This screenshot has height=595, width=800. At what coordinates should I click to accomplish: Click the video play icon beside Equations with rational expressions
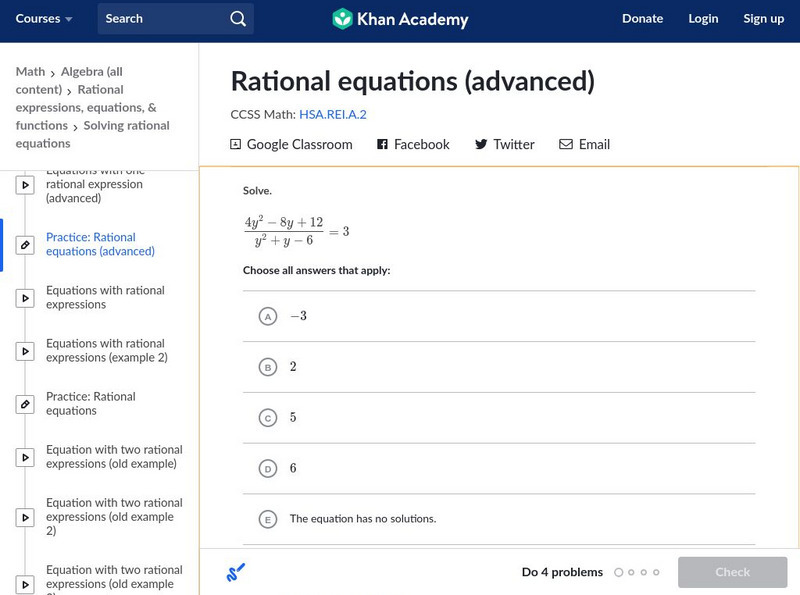tap(25, 297)
